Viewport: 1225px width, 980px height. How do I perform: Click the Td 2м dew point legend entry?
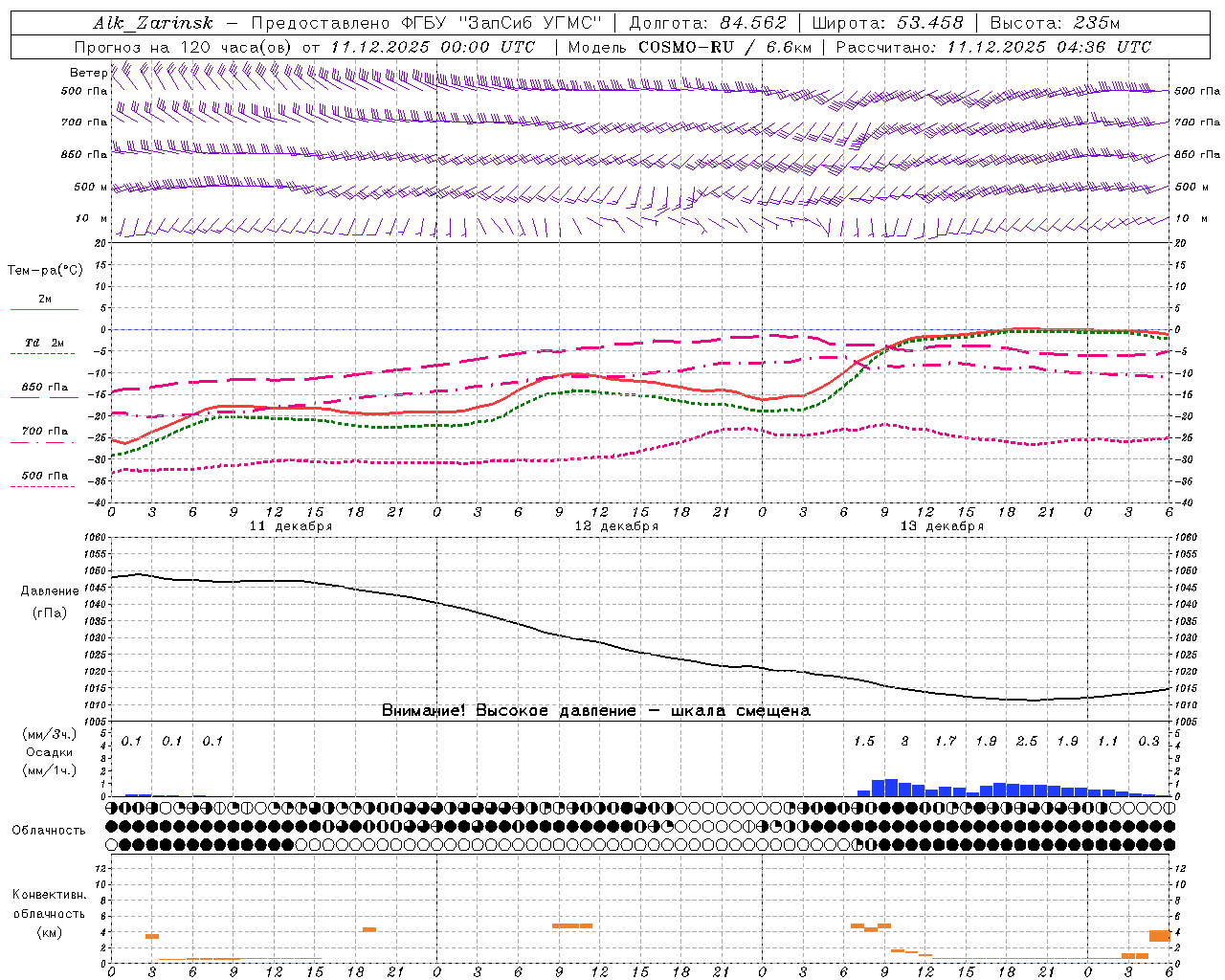click(45, 343)
